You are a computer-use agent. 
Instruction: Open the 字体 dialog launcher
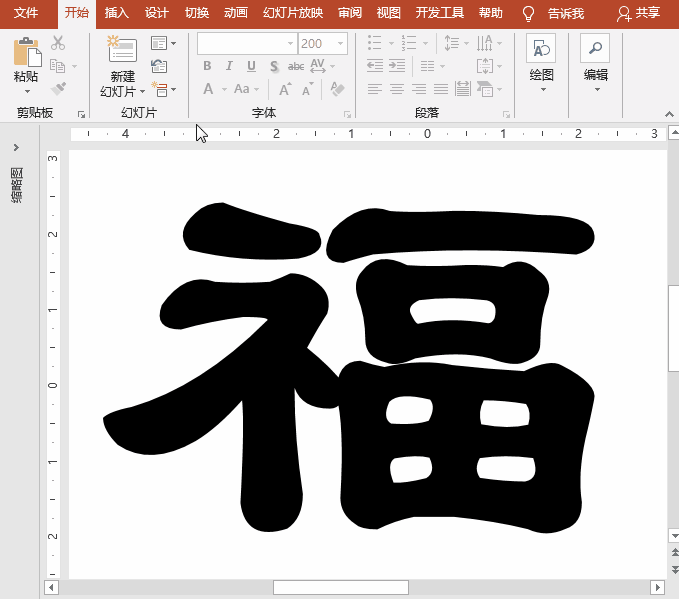click(347, 114)
